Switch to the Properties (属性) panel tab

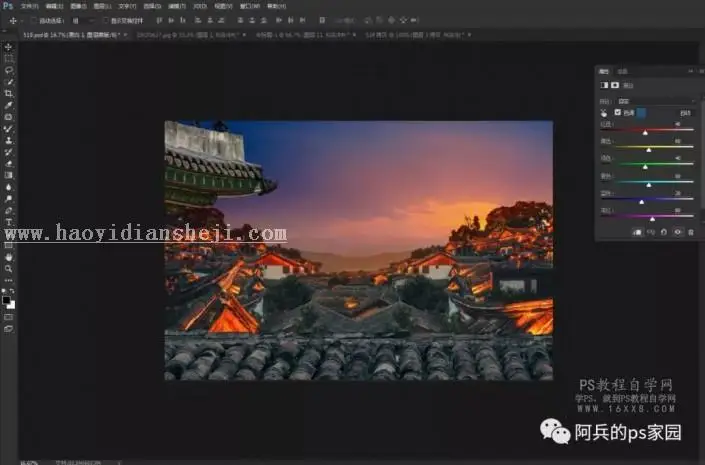click(604, 72)
